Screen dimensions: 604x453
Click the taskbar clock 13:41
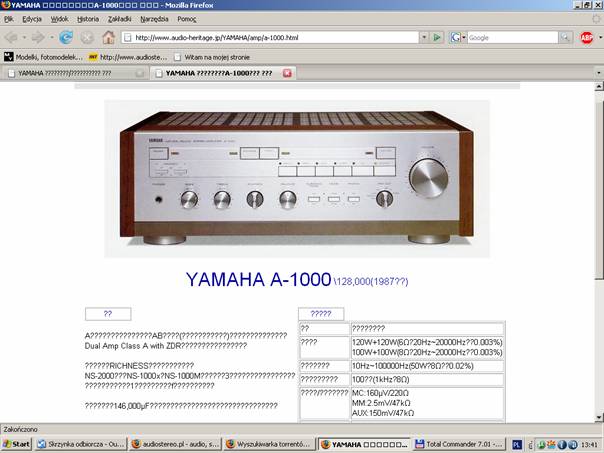click(x=590, y=445)
